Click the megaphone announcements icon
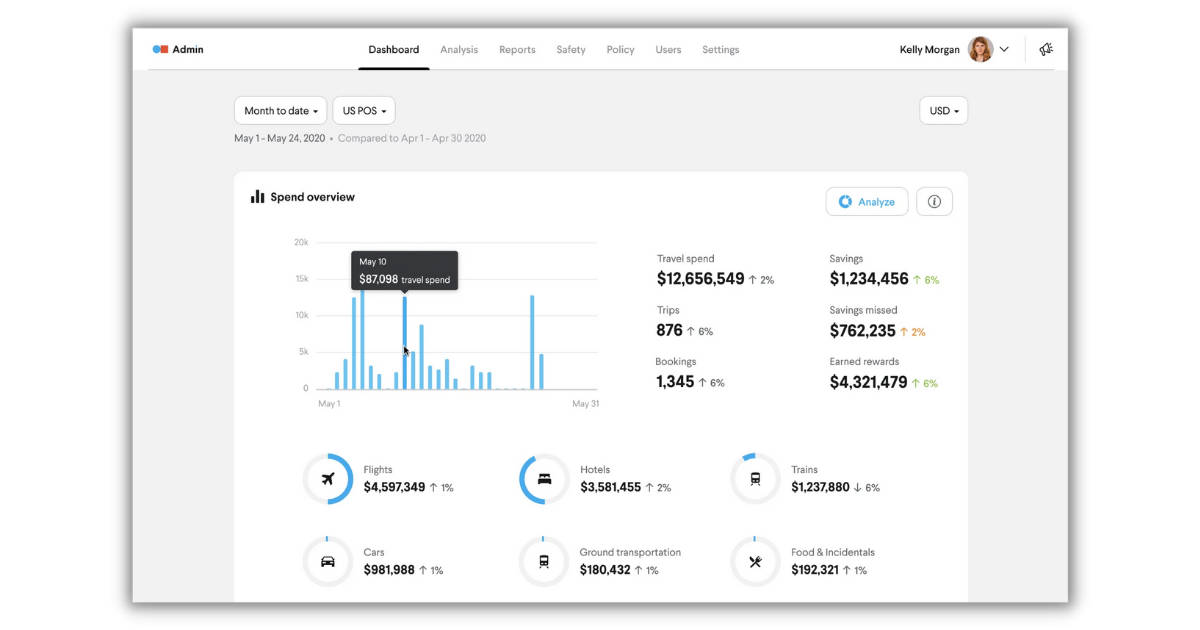The width and height of the screenshot is (1200, 630). (1046, 48)
